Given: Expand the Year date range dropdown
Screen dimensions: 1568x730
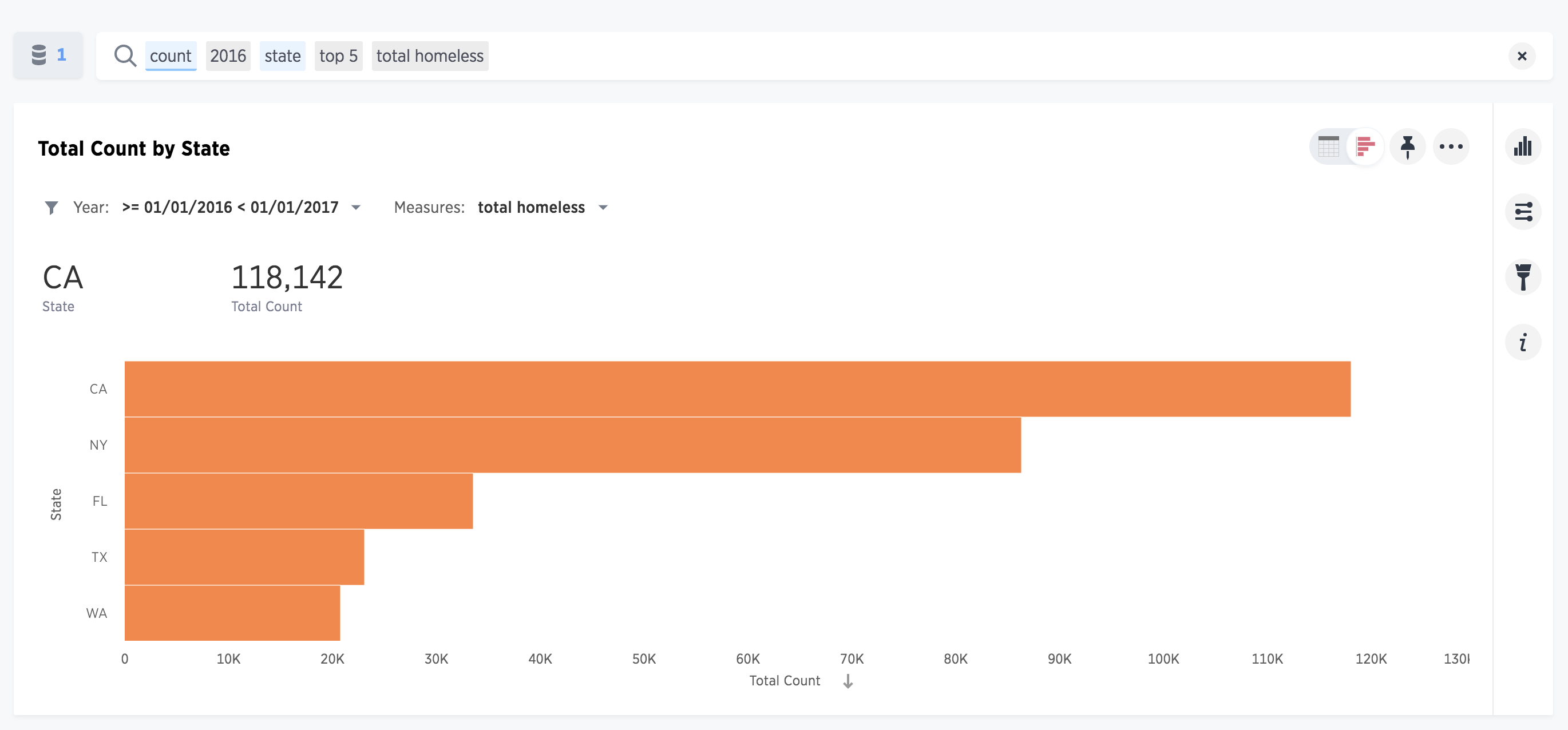Looking at the screenshot, I should [x=356, y=208].
